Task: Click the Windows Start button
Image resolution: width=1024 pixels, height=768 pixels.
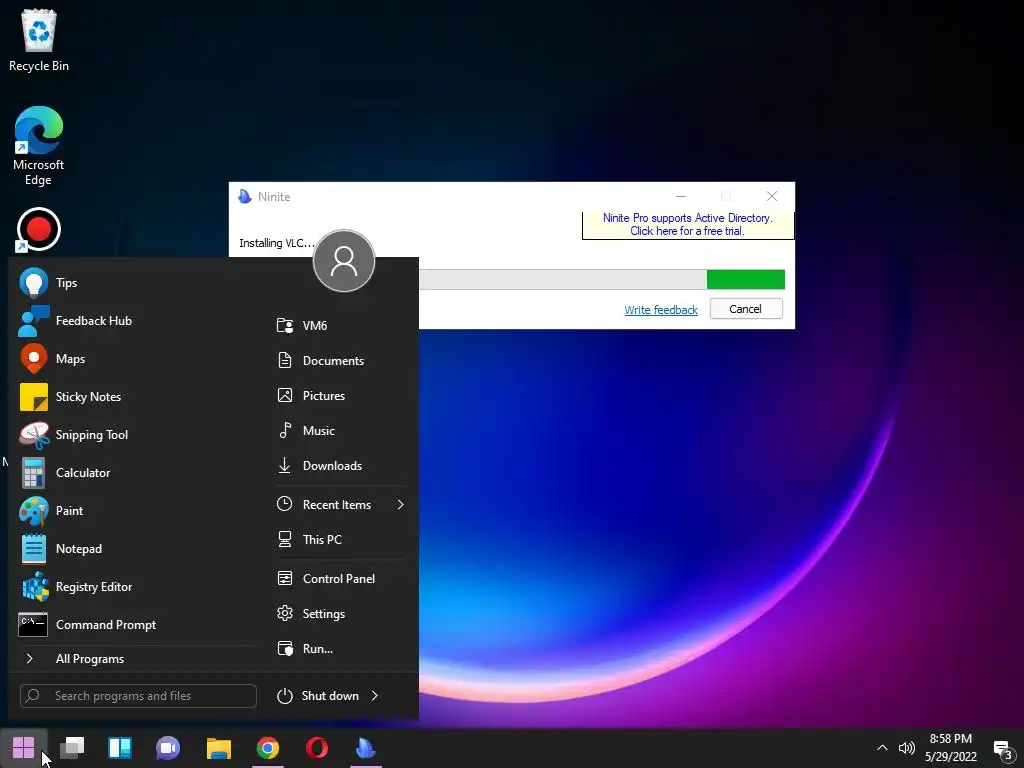Action: point(24,748)
